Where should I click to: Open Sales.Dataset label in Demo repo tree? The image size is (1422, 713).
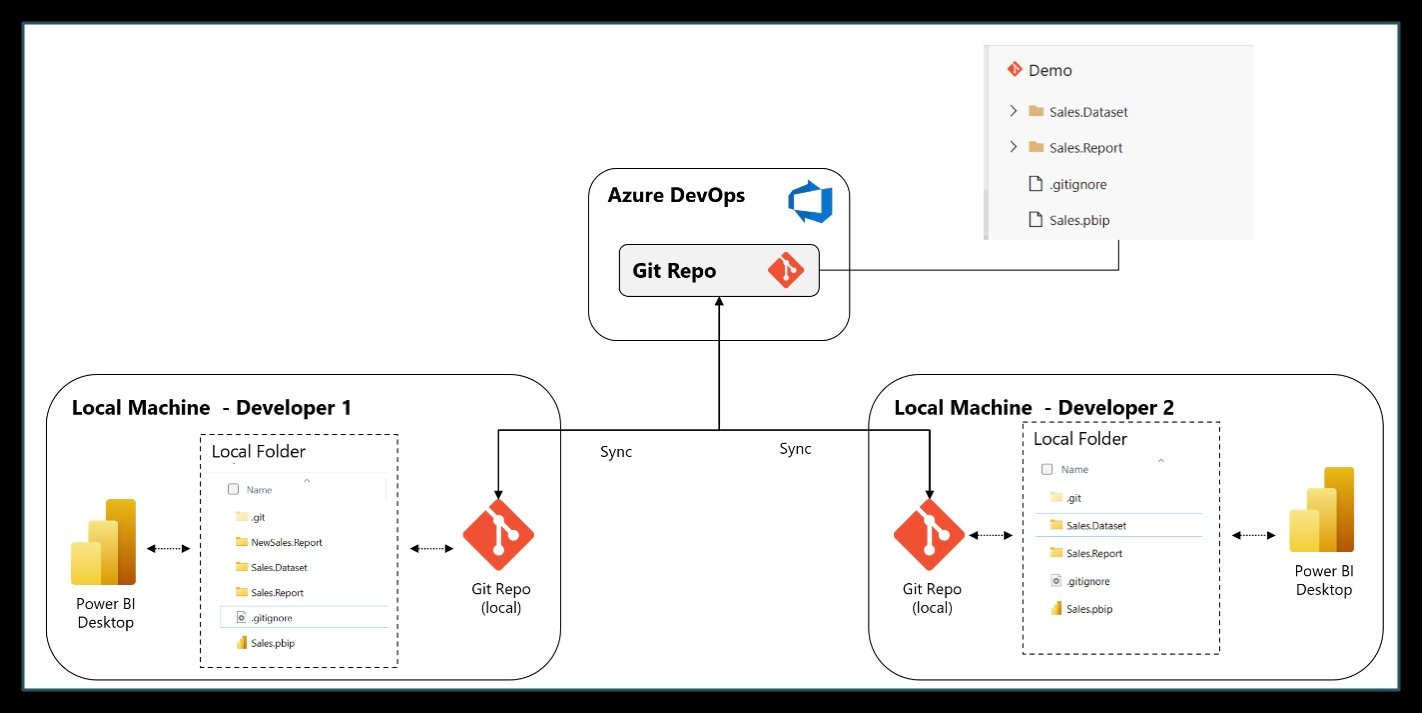(1089, 112)
